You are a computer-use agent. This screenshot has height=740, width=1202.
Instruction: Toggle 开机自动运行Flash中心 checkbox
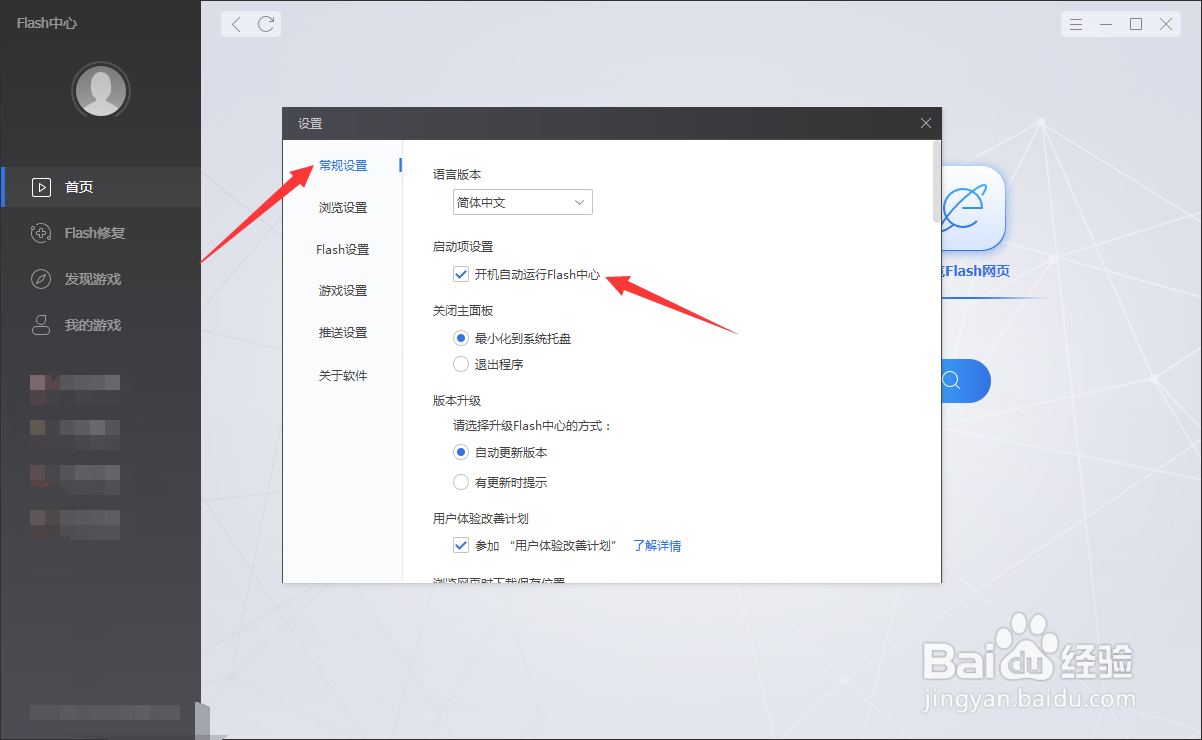pyautogui.click(x=461, y=274)
